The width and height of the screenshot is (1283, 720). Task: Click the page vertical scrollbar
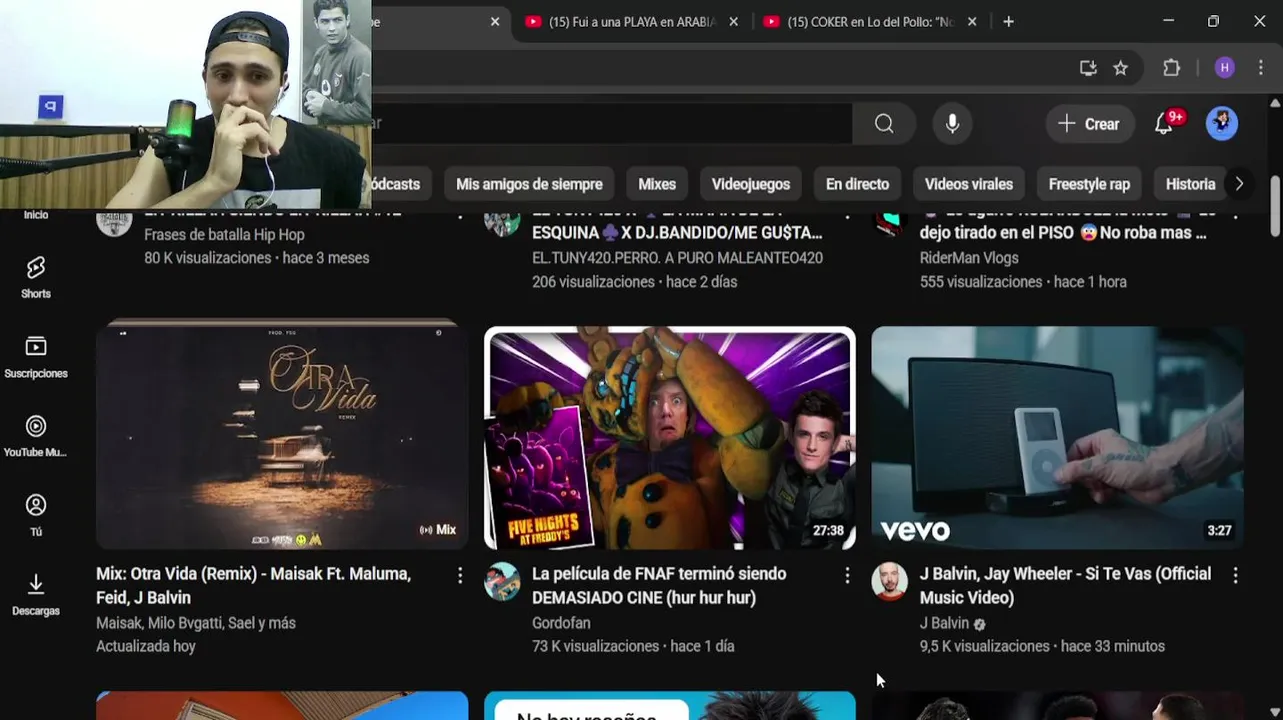pos(1275,208)
